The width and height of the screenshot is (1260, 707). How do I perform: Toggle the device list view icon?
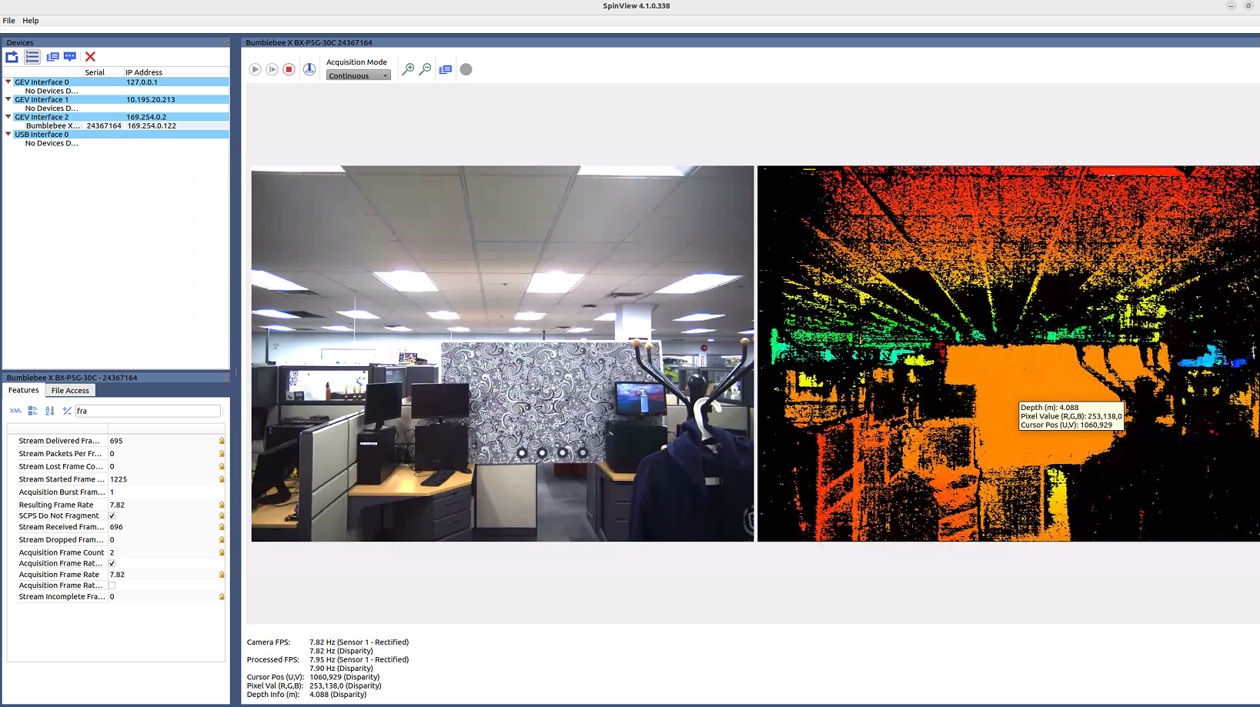coord(32,57)
